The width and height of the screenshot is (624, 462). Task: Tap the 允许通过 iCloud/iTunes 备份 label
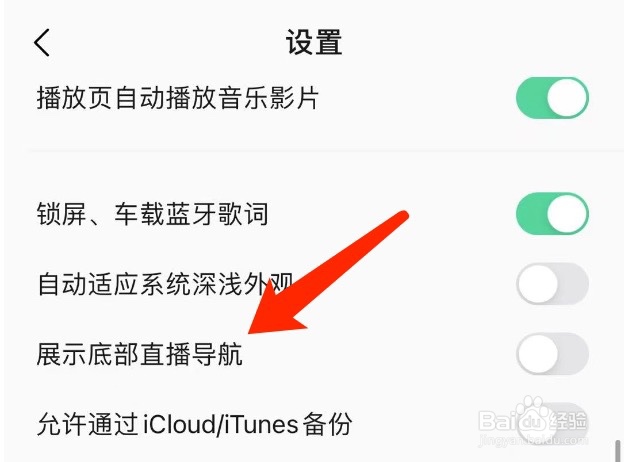(x=194, y=424)
